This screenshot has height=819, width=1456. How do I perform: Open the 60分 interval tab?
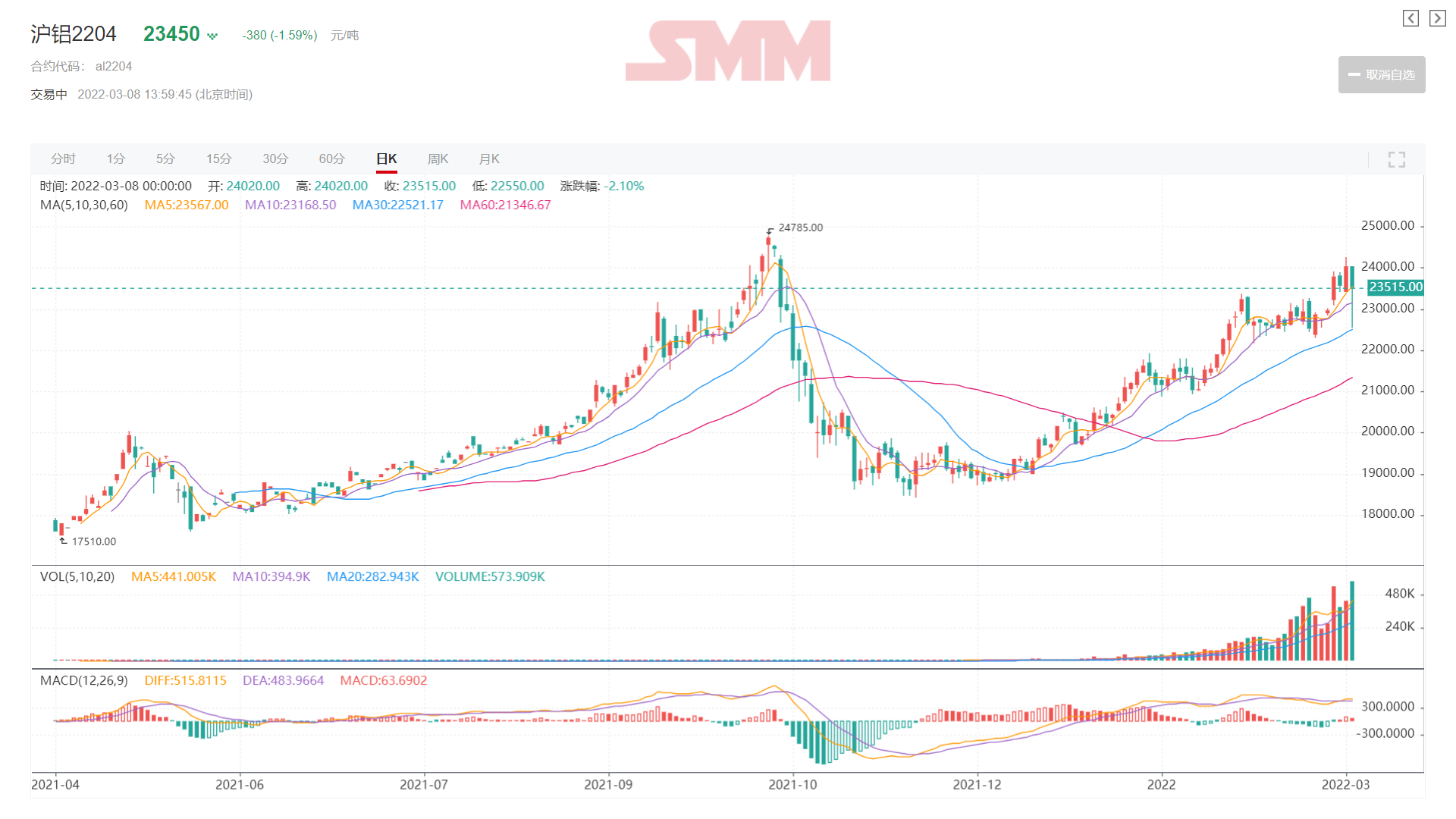coord(331,158)
